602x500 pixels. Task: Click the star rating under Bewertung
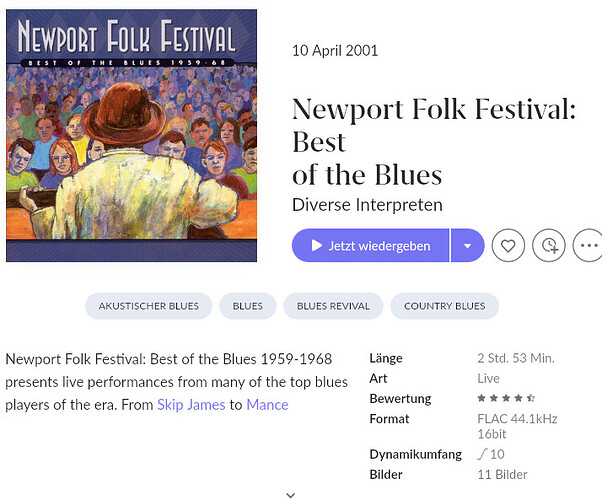pos(506,398)
